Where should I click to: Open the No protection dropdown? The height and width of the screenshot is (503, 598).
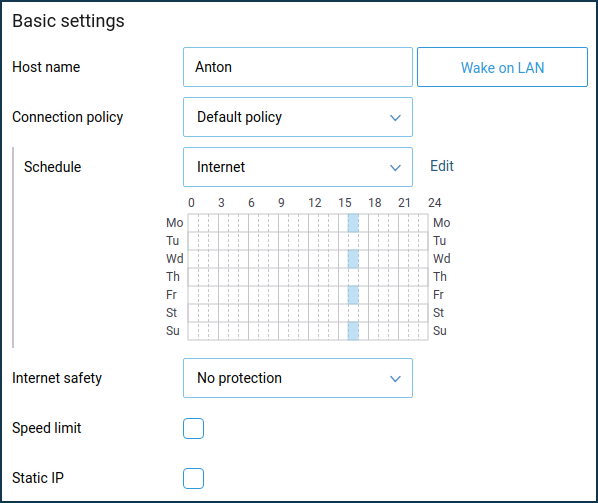298,378
